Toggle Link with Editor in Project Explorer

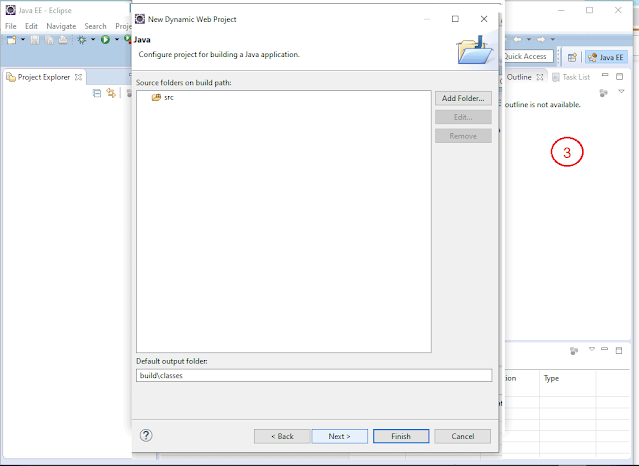[111, 93]
